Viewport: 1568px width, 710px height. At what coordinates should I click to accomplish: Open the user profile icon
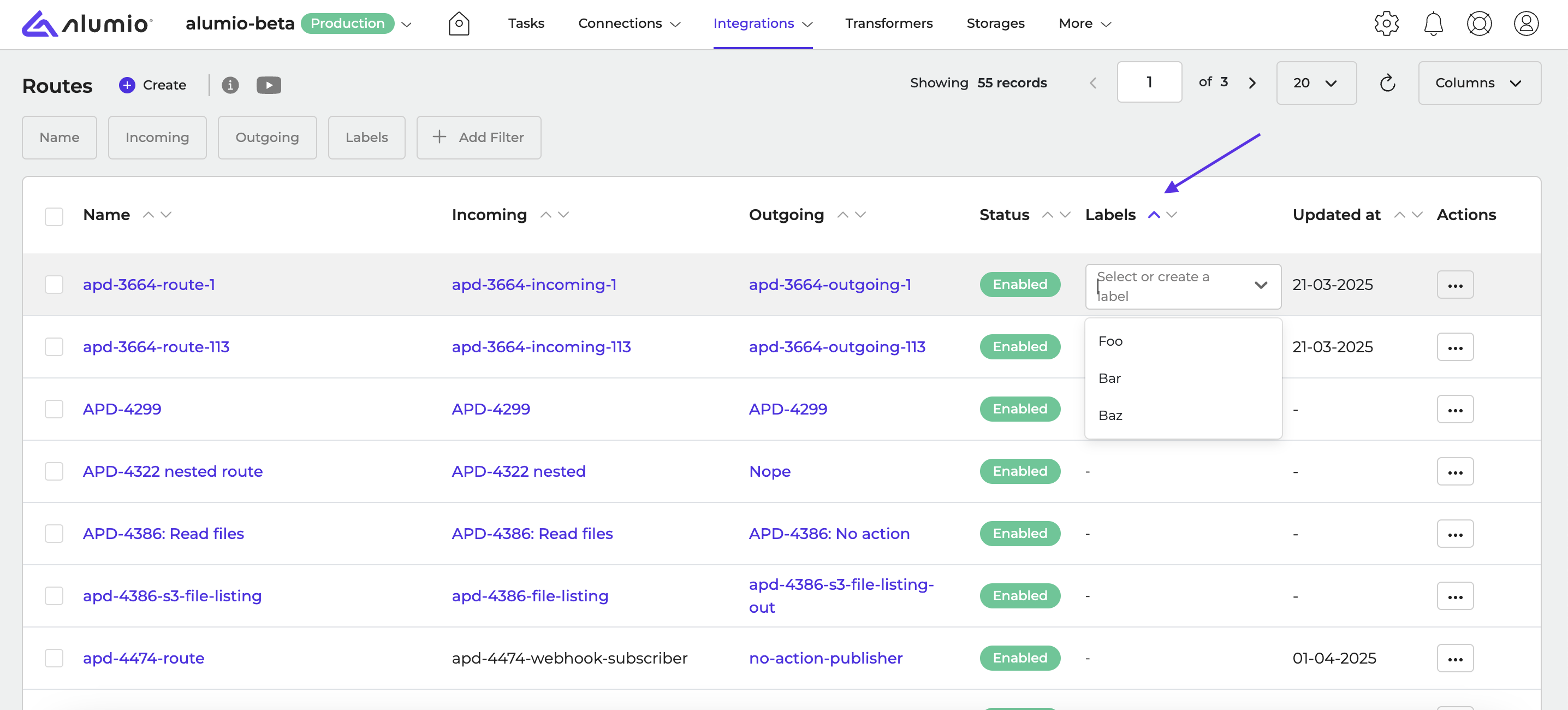tap(1525, 23)
